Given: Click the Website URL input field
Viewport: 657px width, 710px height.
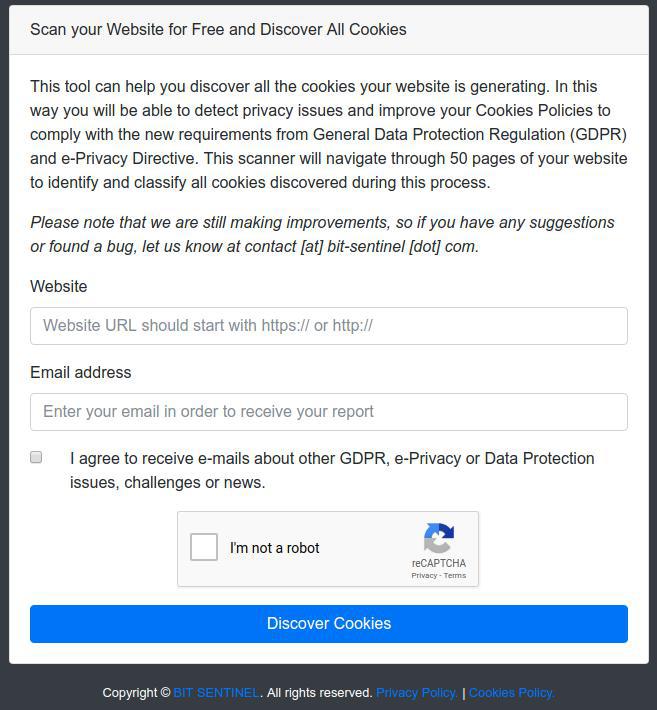Looking at the screenshot, I should pos(329,326).
